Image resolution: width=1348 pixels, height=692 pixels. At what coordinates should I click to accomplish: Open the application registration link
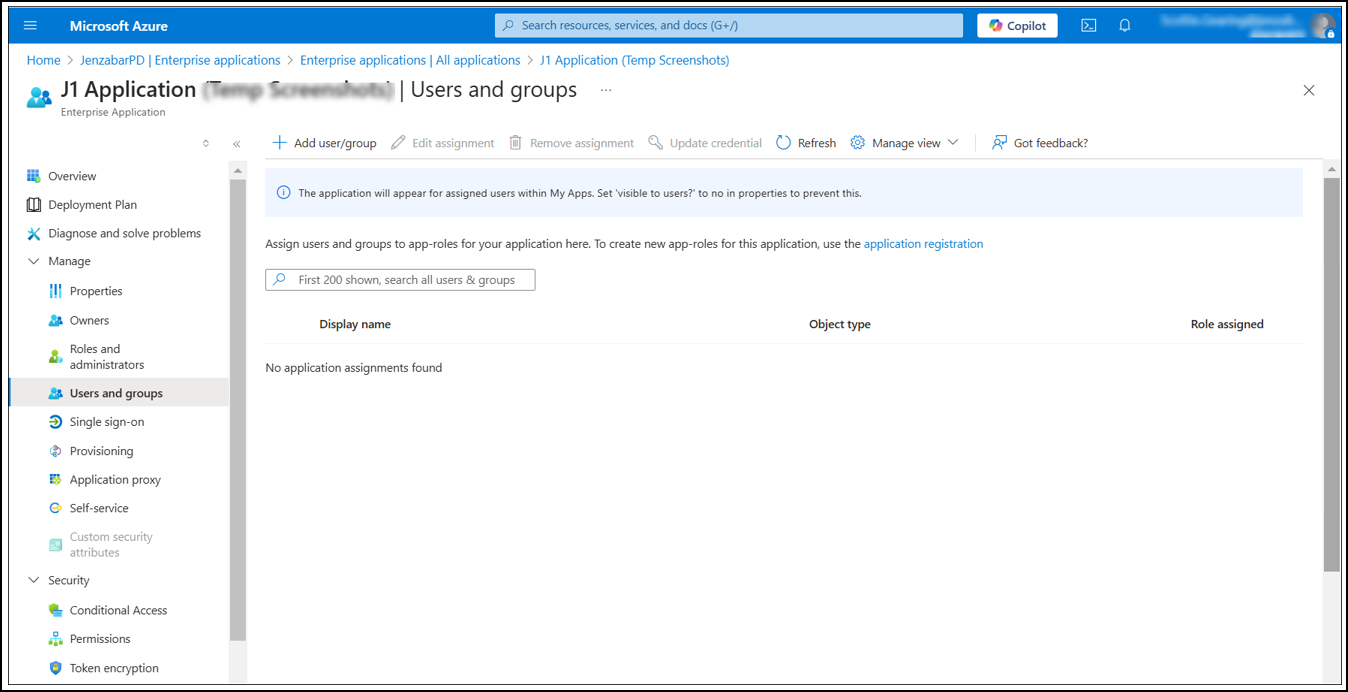923,244
